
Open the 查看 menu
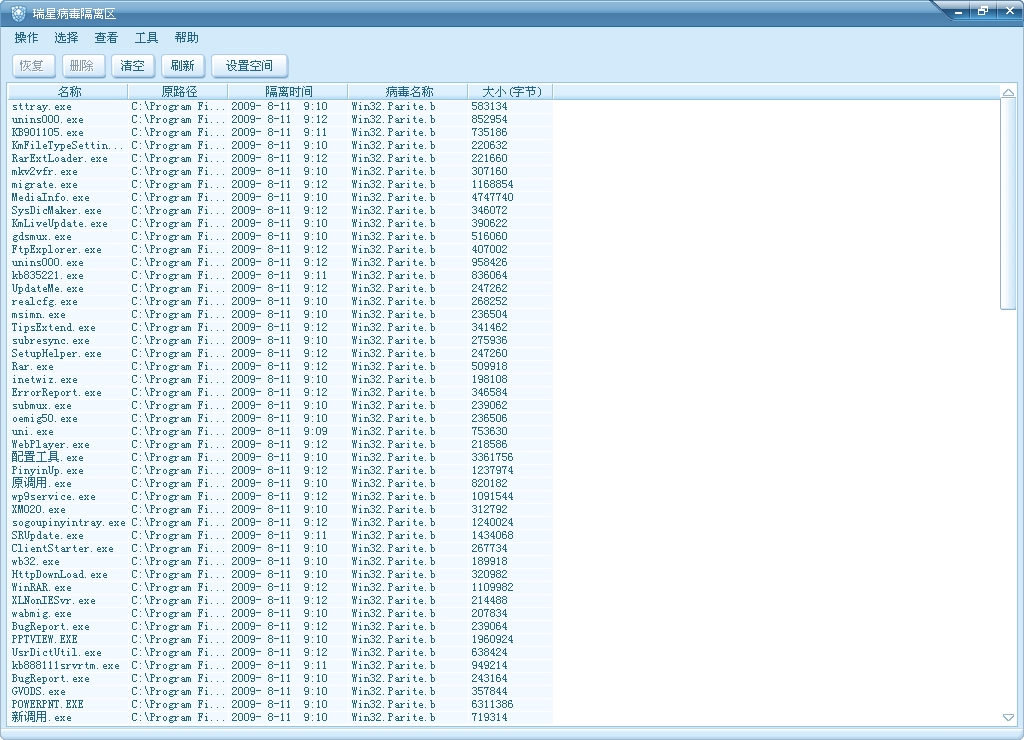[x=106, y=38]
